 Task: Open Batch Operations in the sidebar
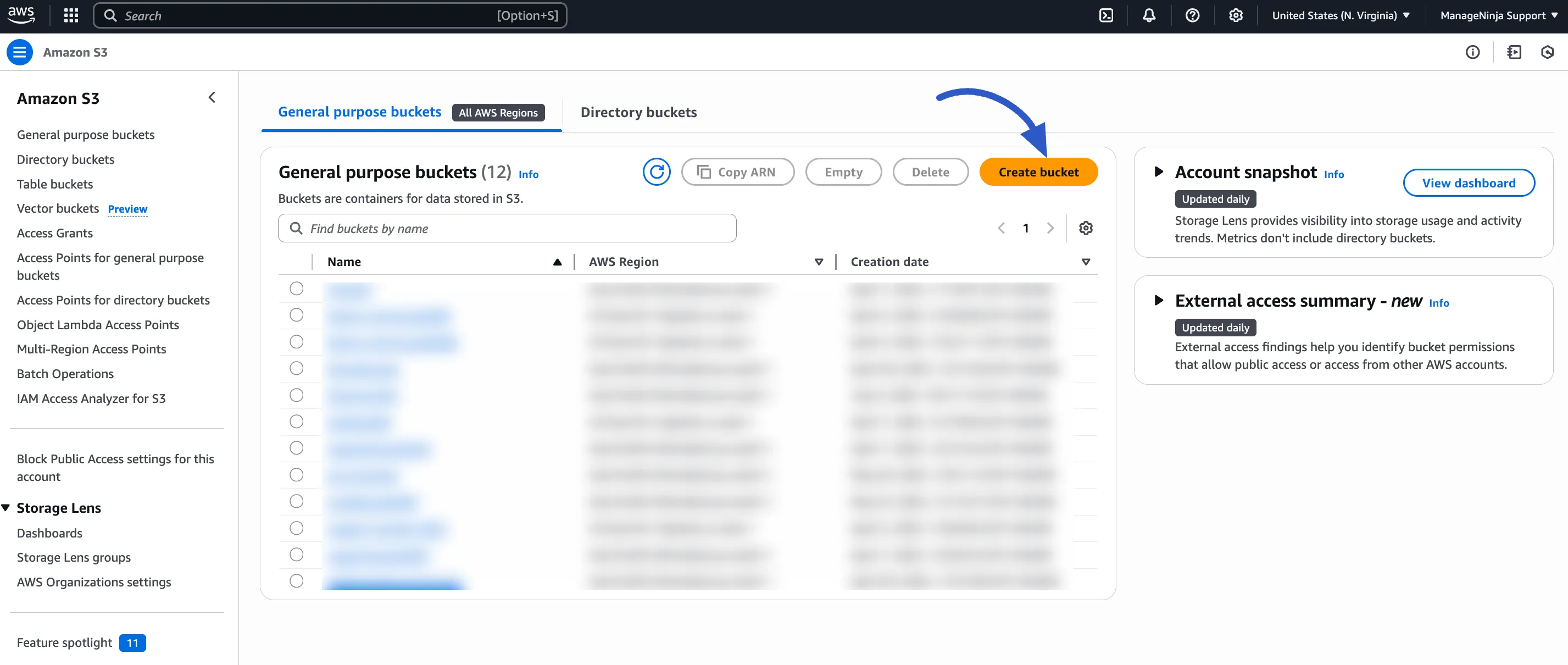coord(65,373)
